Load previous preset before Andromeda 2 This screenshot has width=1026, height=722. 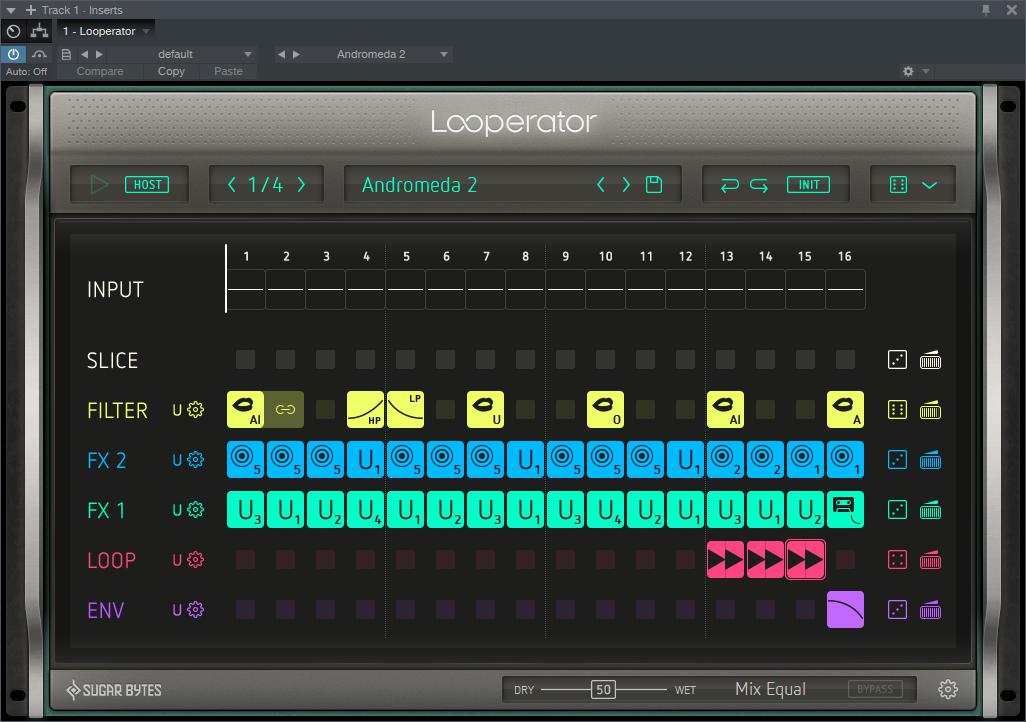601,185
